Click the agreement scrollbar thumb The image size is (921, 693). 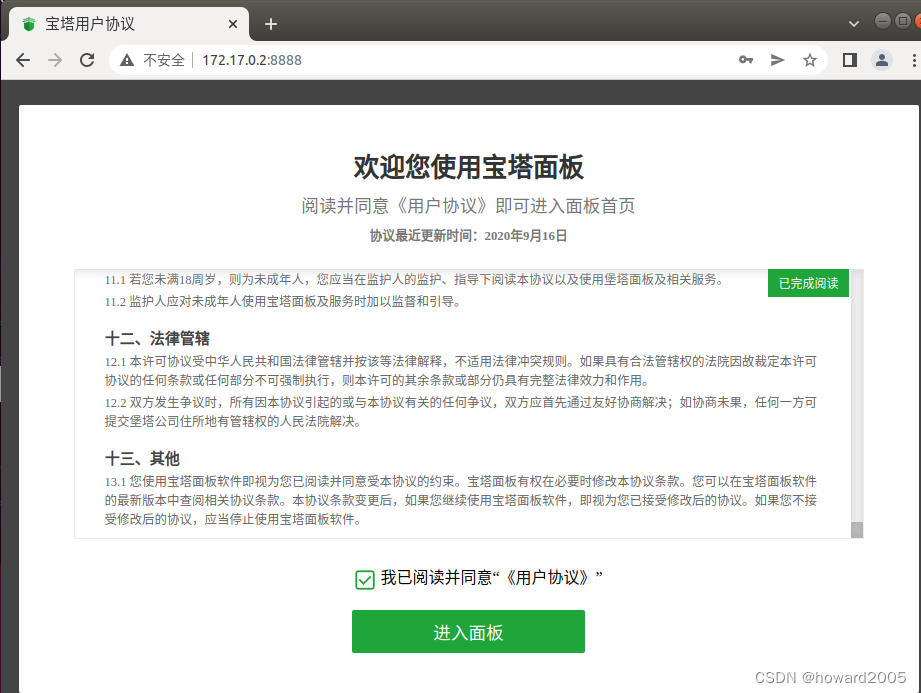(857, 530)
